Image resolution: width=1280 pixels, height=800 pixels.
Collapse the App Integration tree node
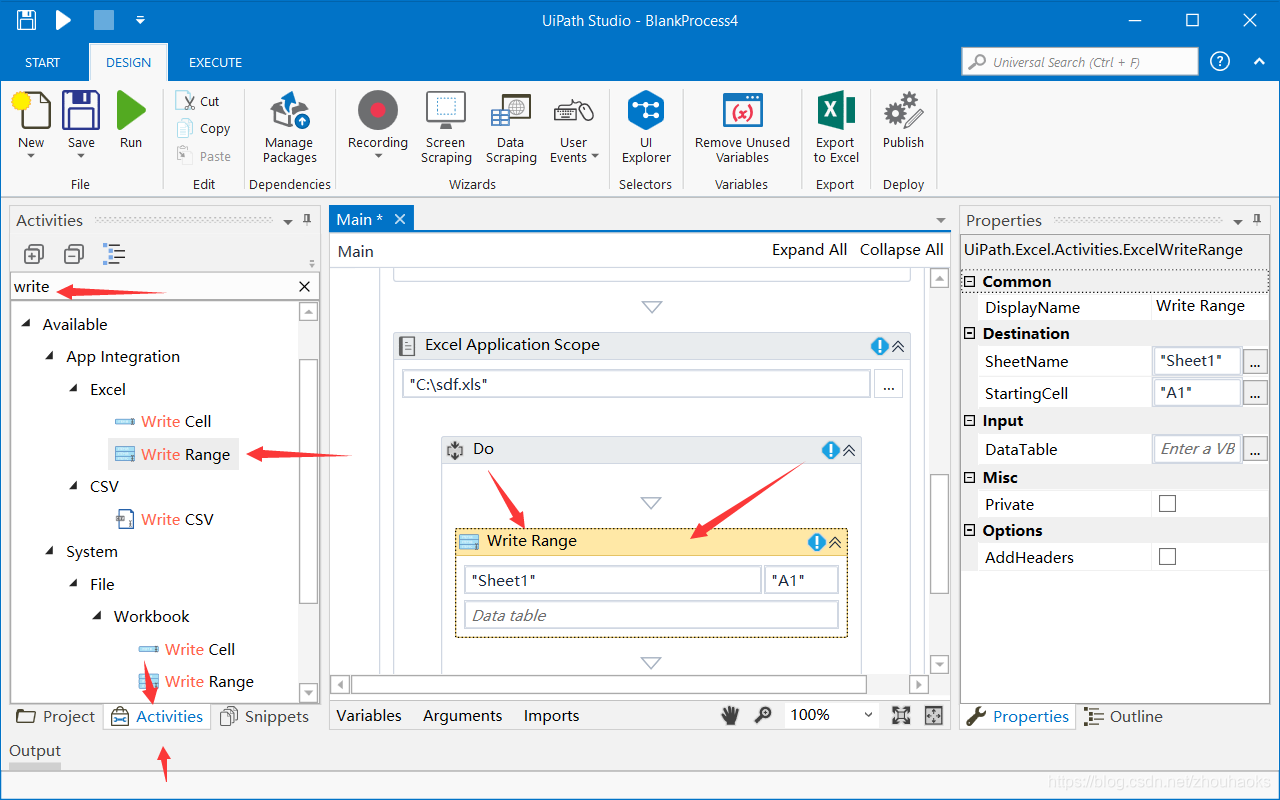pyautogui.click(x=49, y=357)
